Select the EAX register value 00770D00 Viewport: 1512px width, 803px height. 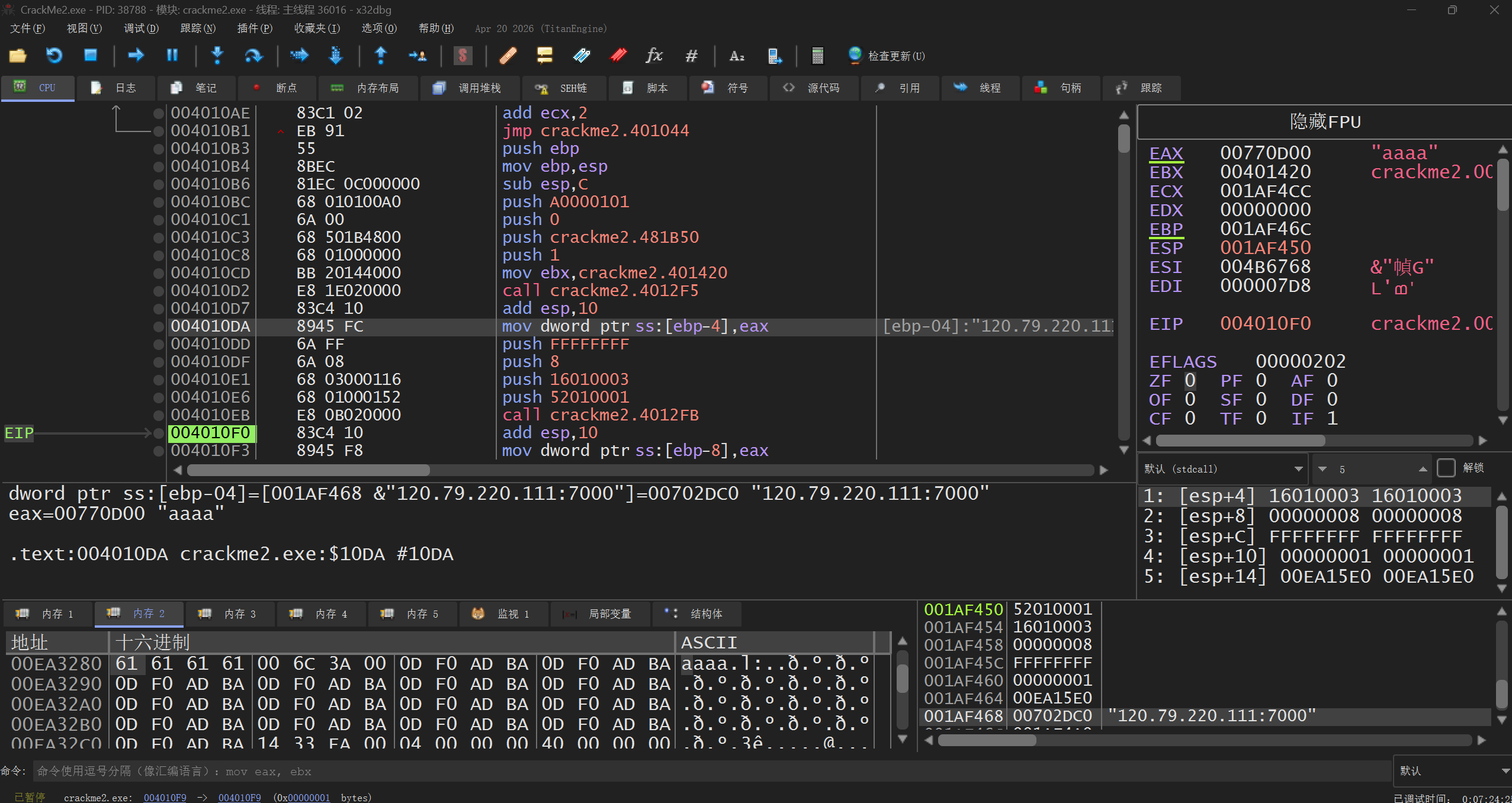(x=1265, y=153)
